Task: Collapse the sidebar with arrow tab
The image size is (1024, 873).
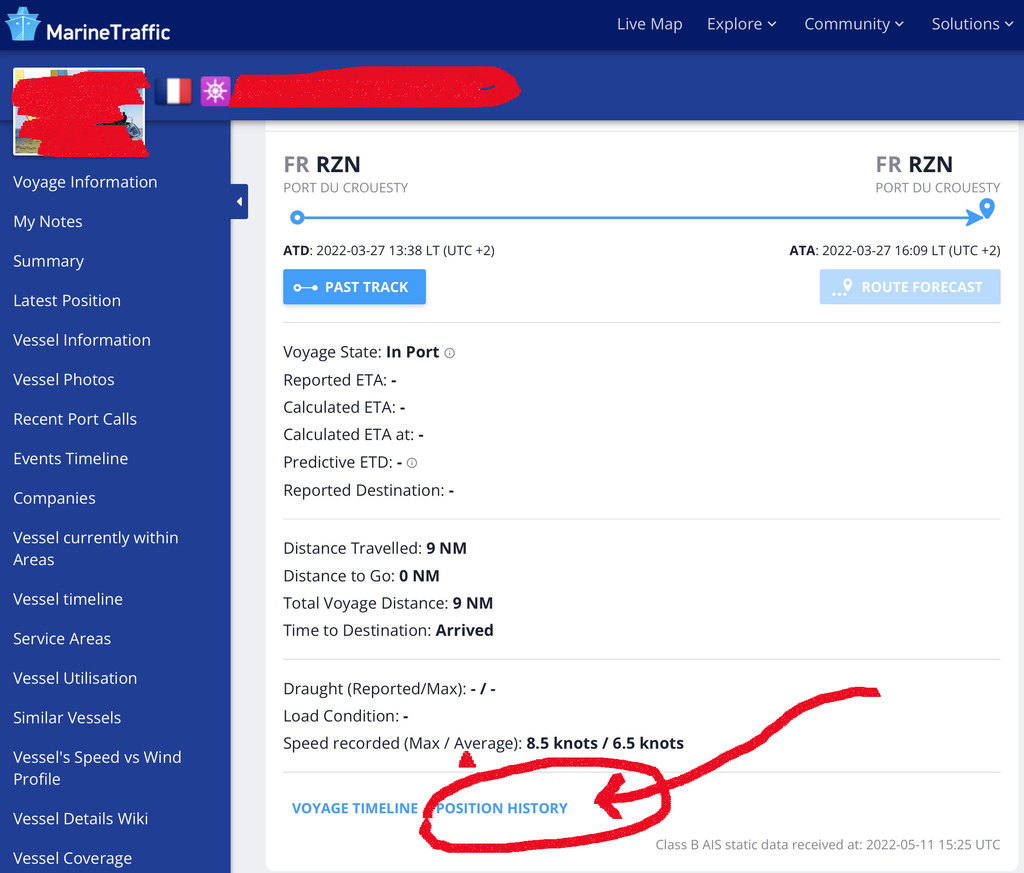Action: (x=239, y=202)
